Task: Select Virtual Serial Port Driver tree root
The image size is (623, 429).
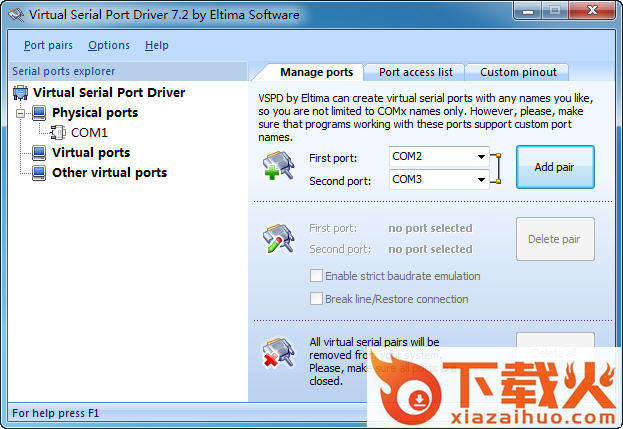Action: 109,93
